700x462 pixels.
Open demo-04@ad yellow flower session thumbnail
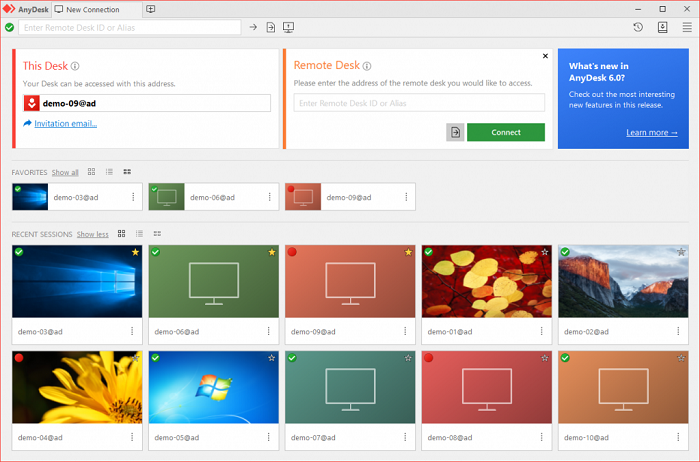point(77,387)
